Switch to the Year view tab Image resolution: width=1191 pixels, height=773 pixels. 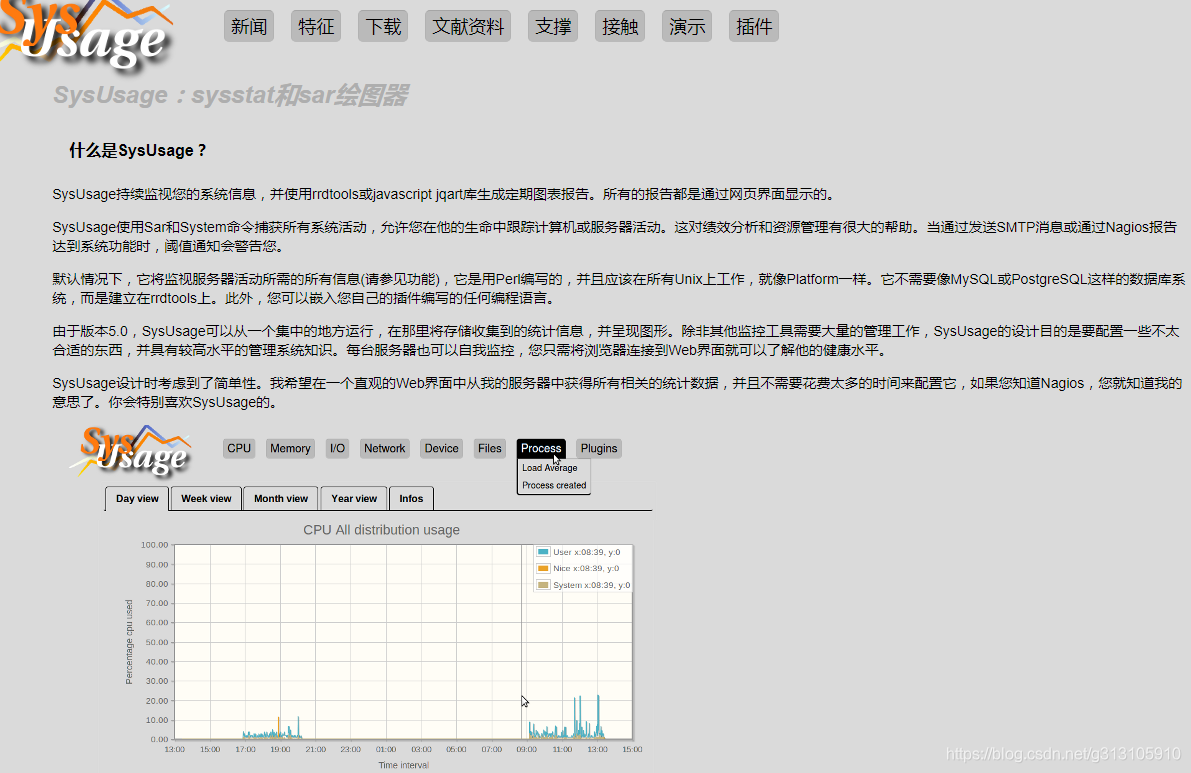pos(354,499)
